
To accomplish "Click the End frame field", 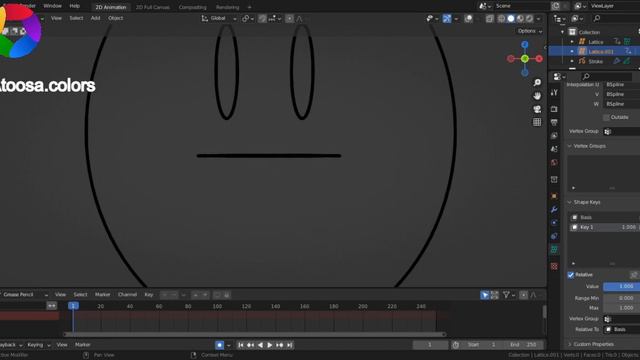I will pyautogui.click(x=524, y=345).
